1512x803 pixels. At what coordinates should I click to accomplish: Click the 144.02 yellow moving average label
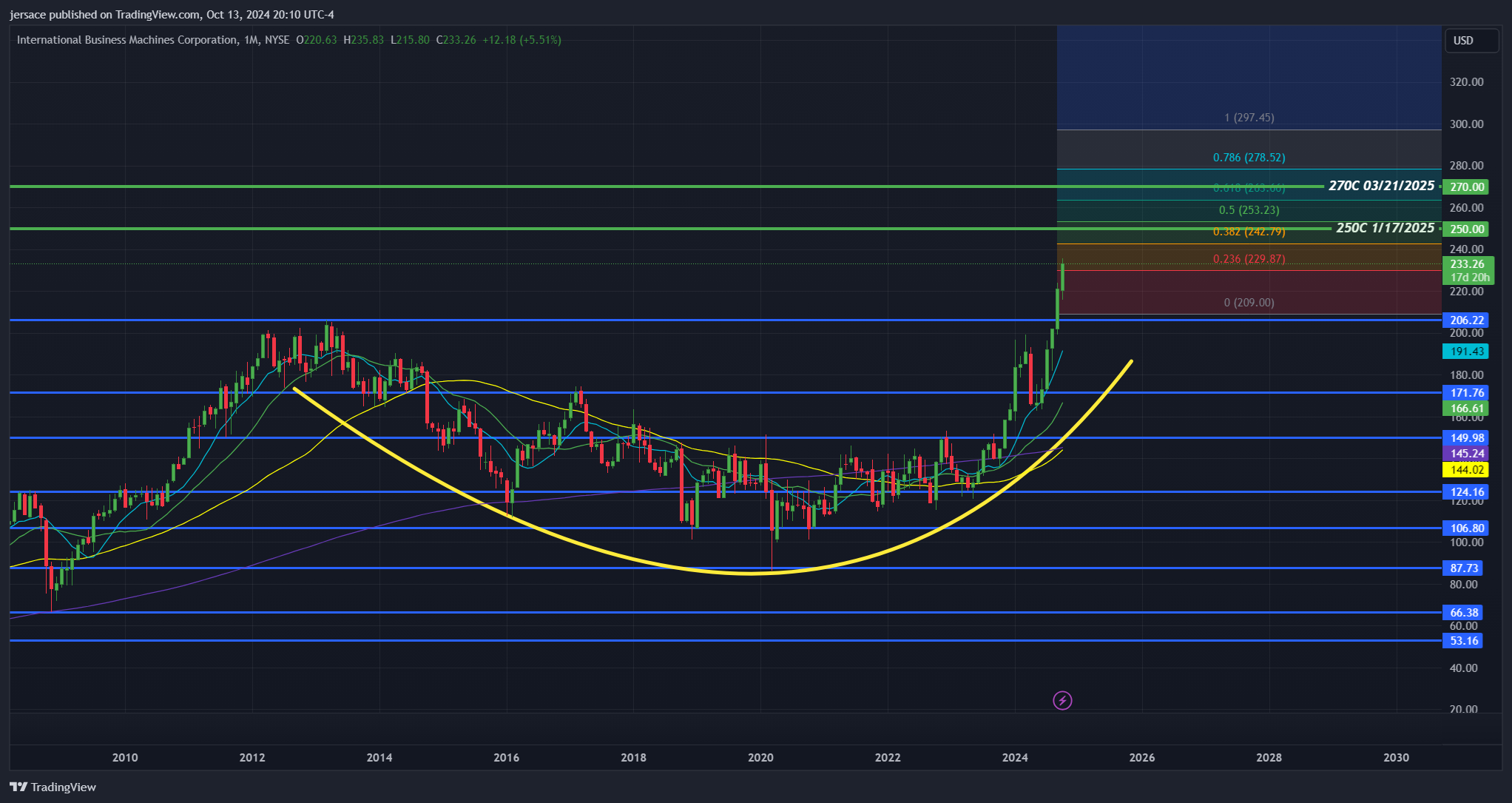click(x=1466, y=469)
